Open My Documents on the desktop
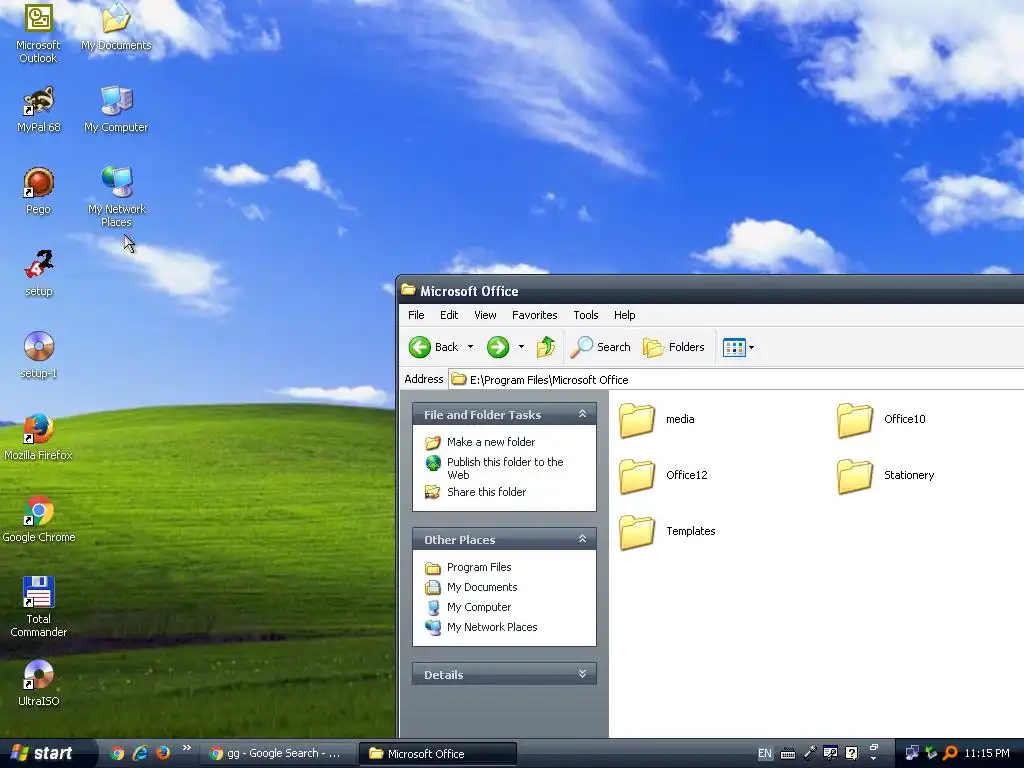This screenshot has width=1024, height=768. pos(116,27)
